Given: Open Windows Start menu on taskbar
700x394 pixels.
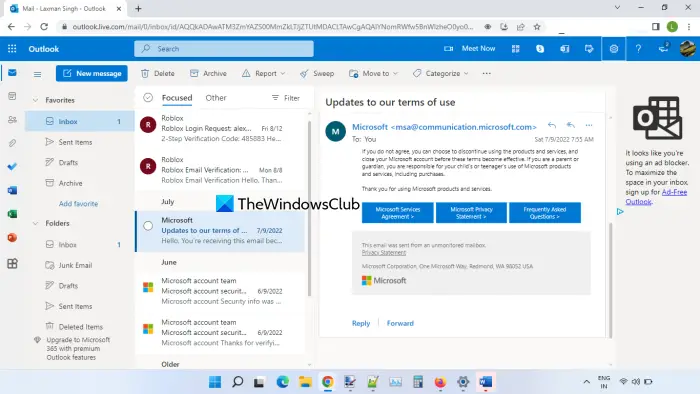Looking at the screenshot, I should tap(215, 382).
